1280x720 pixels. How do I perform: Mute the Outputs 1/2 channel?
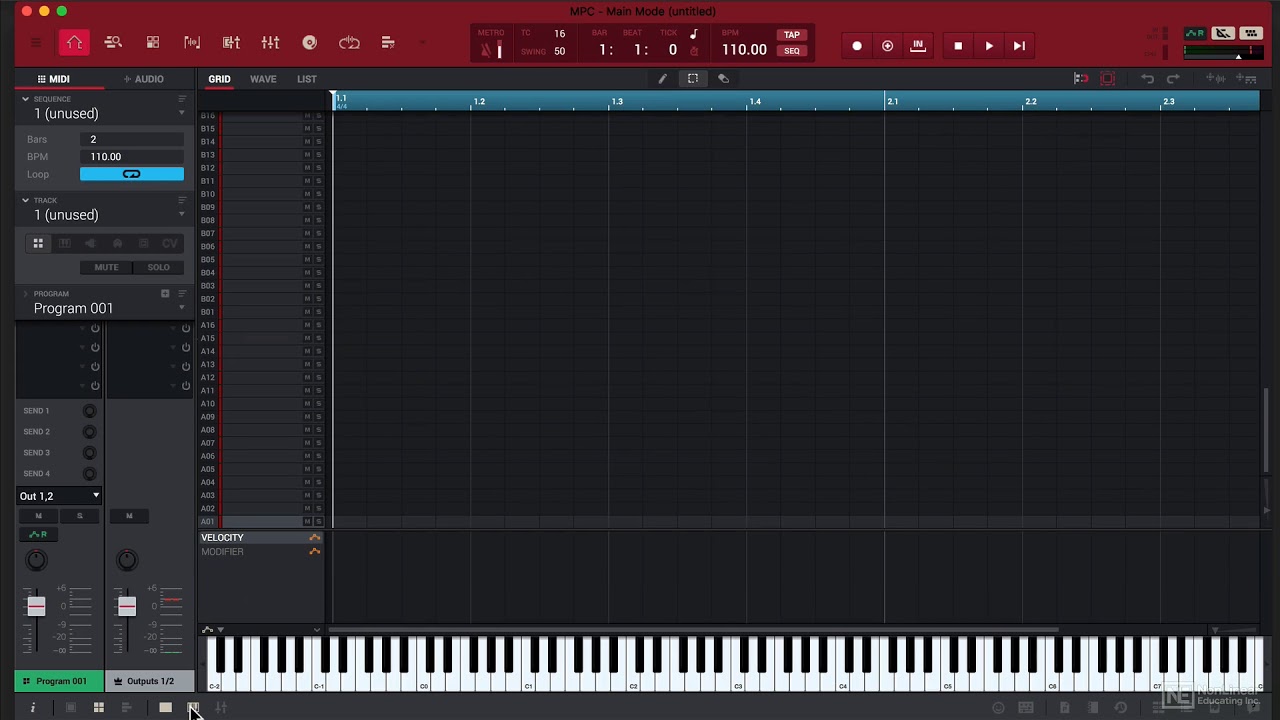pos(129,516)
